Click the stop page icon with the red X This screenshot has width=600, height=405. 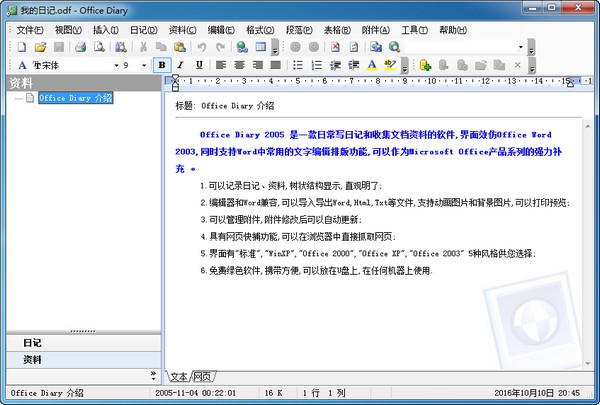click(x=335, y=47)
